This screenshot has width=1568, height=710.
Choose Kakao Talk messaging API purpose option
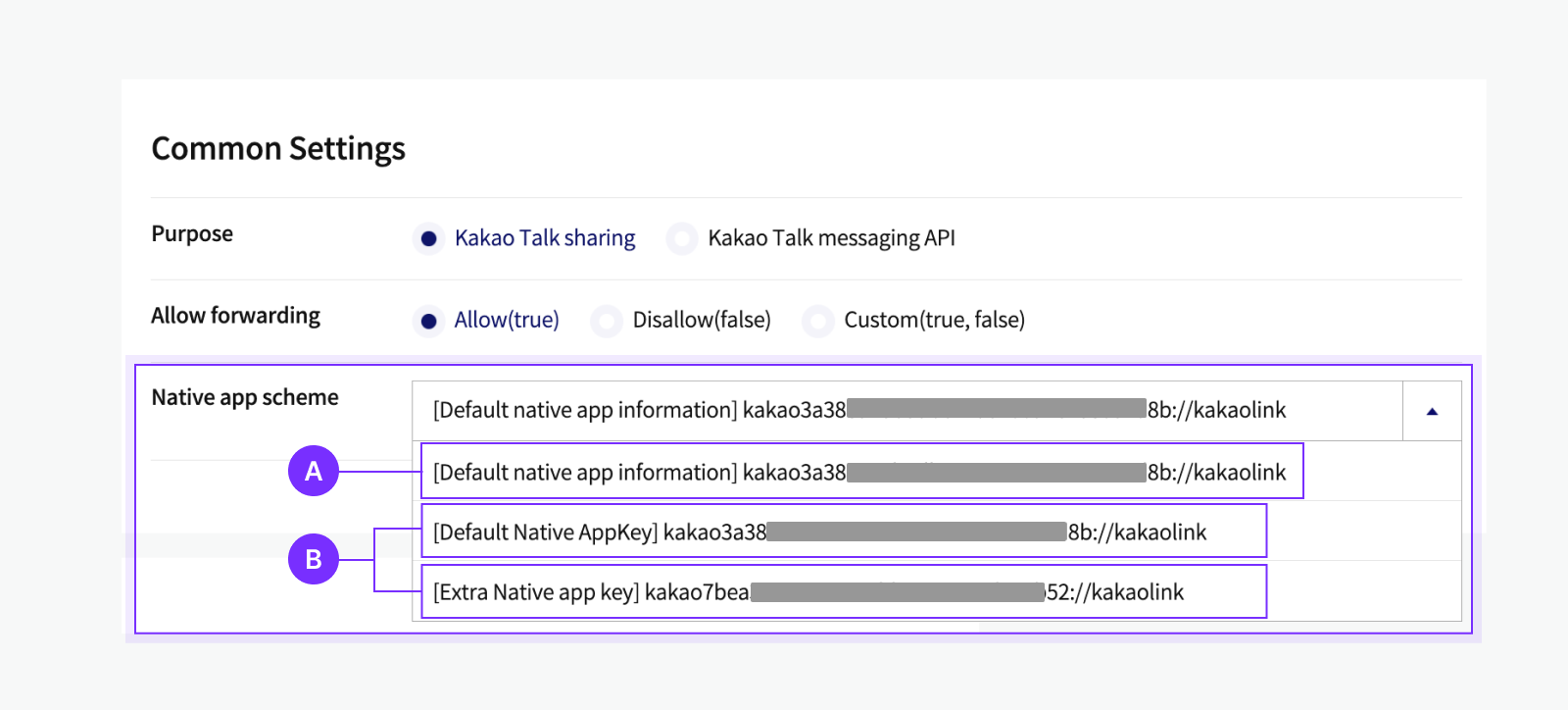click(682, 238)
